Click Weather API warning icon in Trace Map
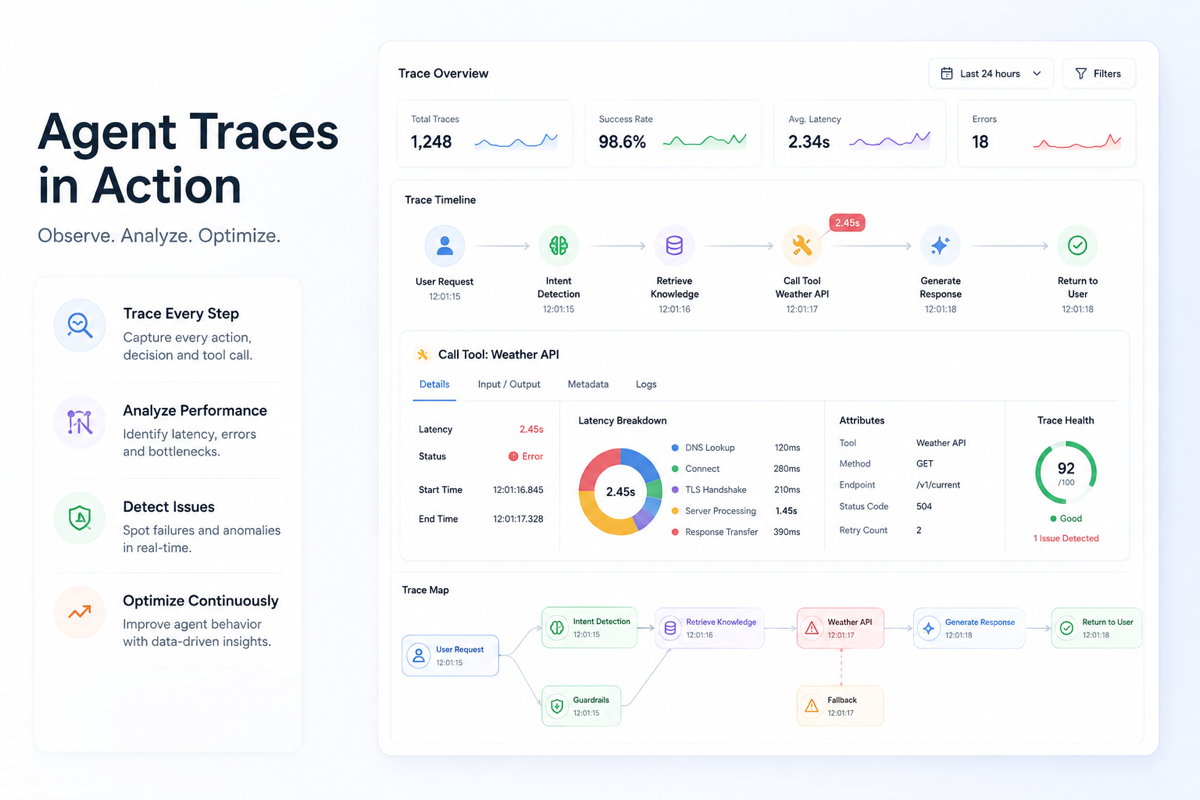The height and width of the screenshot is (800, 1200). [811, 628]
